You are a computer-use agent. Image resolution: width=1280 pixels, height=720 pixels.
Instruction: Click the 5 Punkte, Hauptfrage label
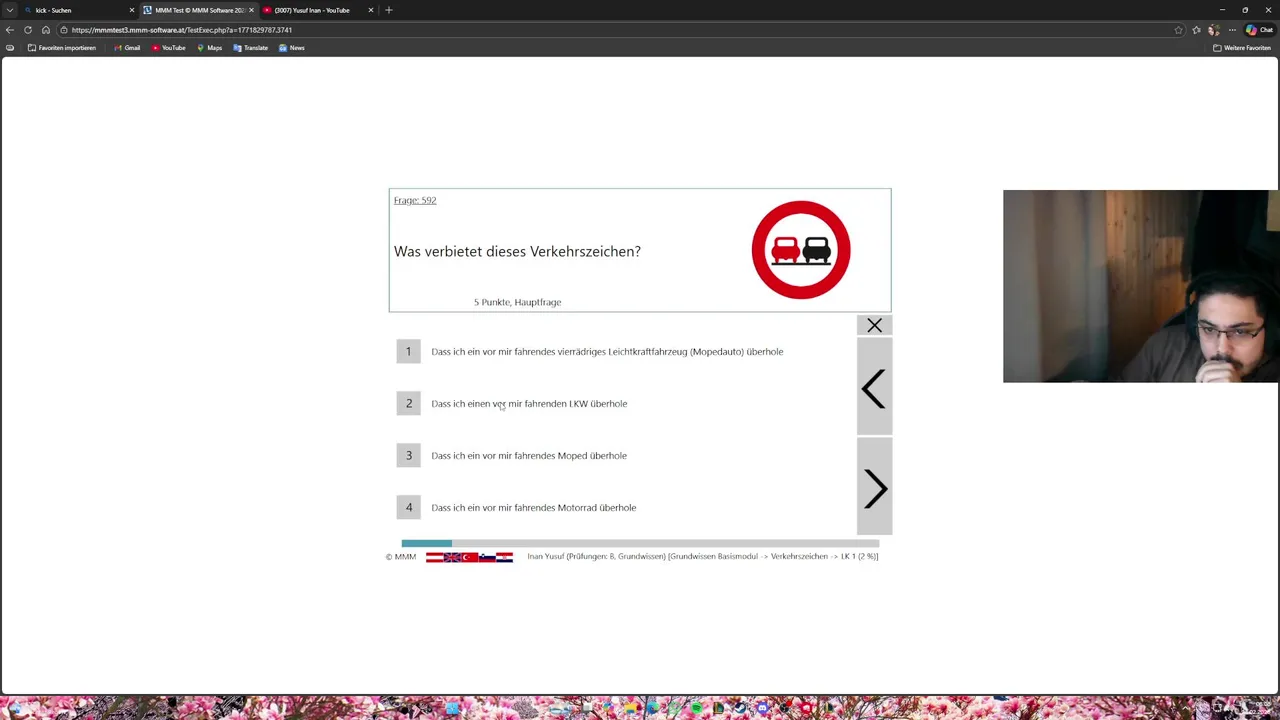[x=517, y=302]
